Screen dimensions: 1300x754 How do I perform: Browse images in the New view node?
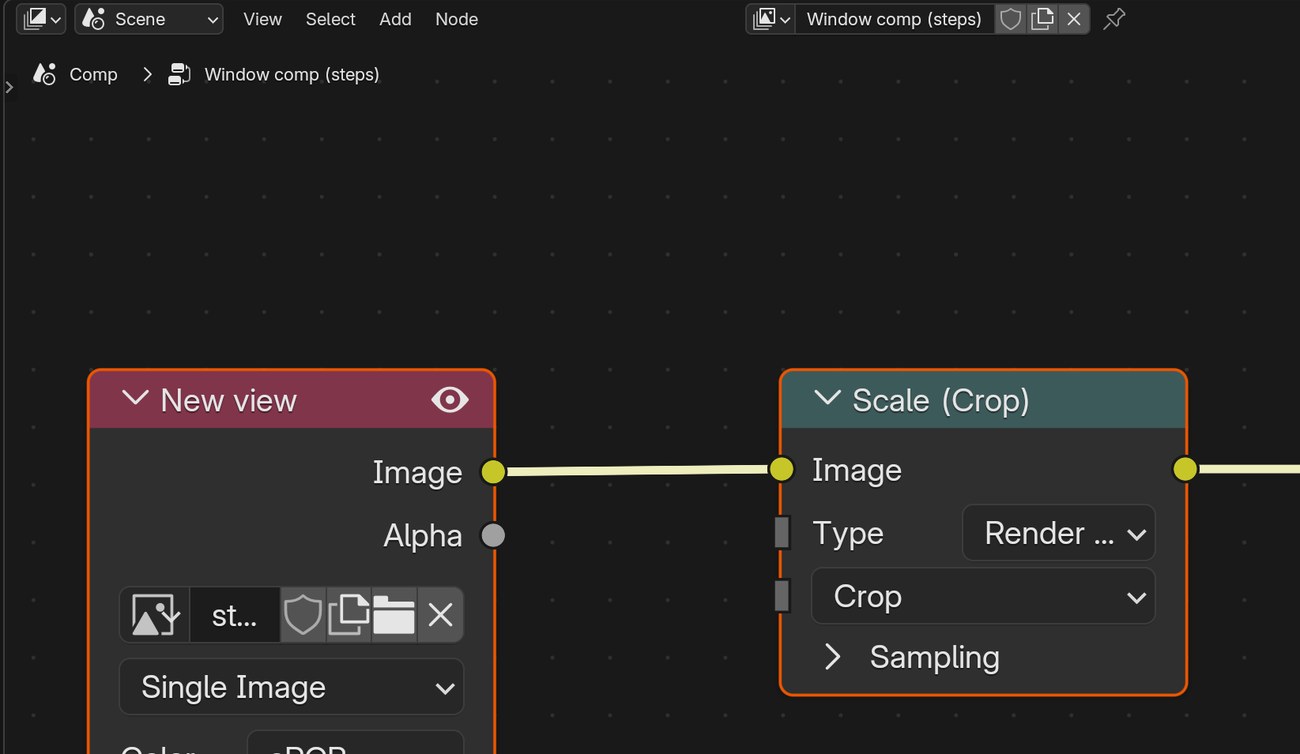pos(155,614)
